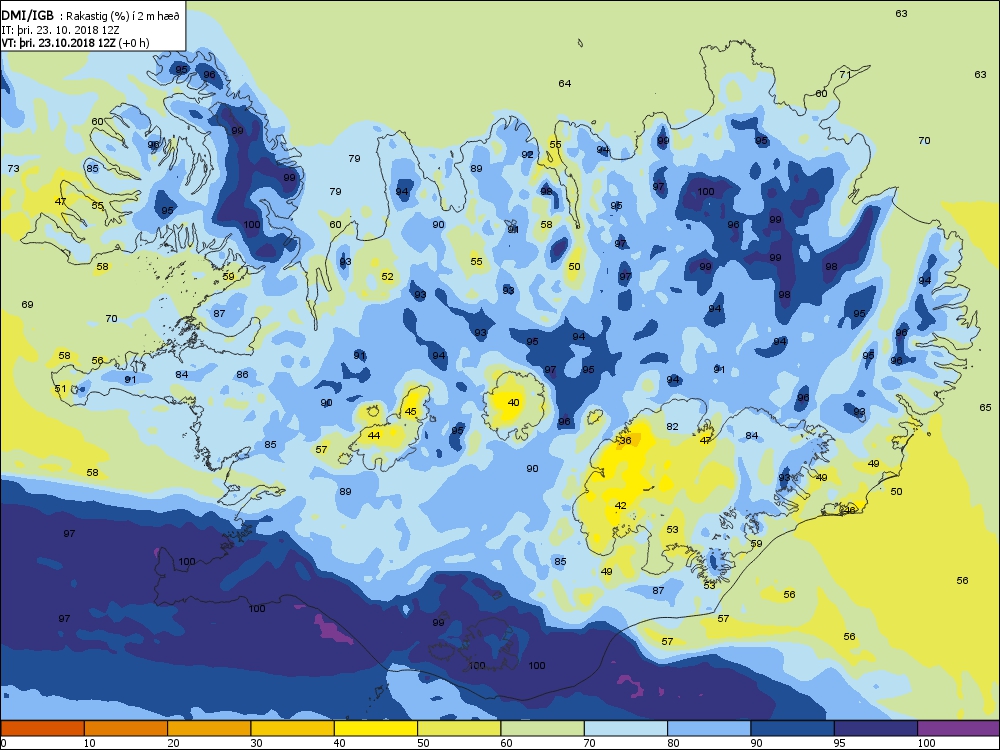The width and height of the screenshot is (1000, 750).
Task: Click the 'VT: þri. 23.10.2018 12Z (+0 h)' header line
Action: [x=75, y=43]
